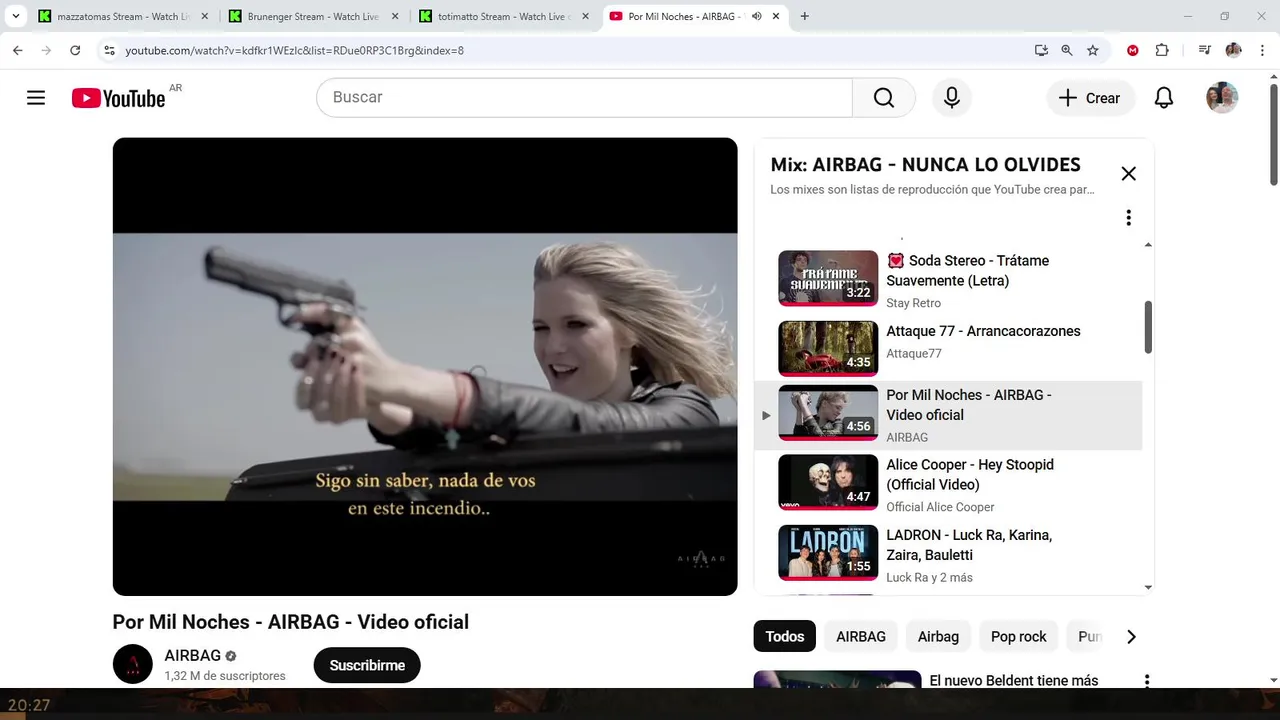This screenshot has width=1280, height=720.
Task: Select the Todos filter chip
Action: click(785, 636)
